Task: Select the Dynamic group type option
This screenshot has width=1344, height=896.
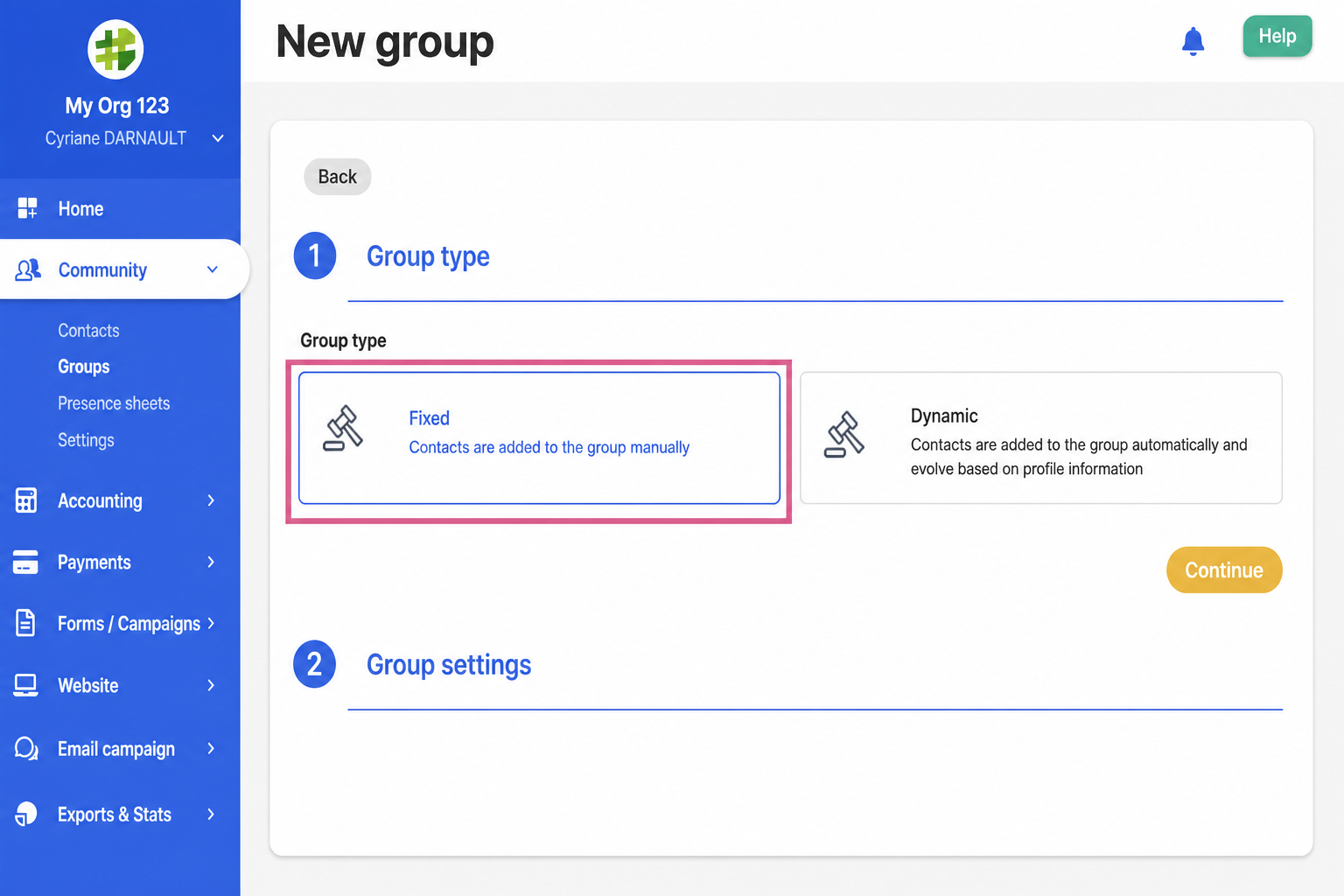Action: (x=1041, y=438)
